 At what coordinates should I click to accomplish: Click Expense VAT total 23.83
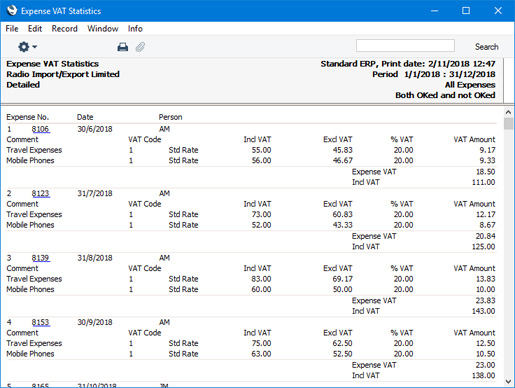485,301
